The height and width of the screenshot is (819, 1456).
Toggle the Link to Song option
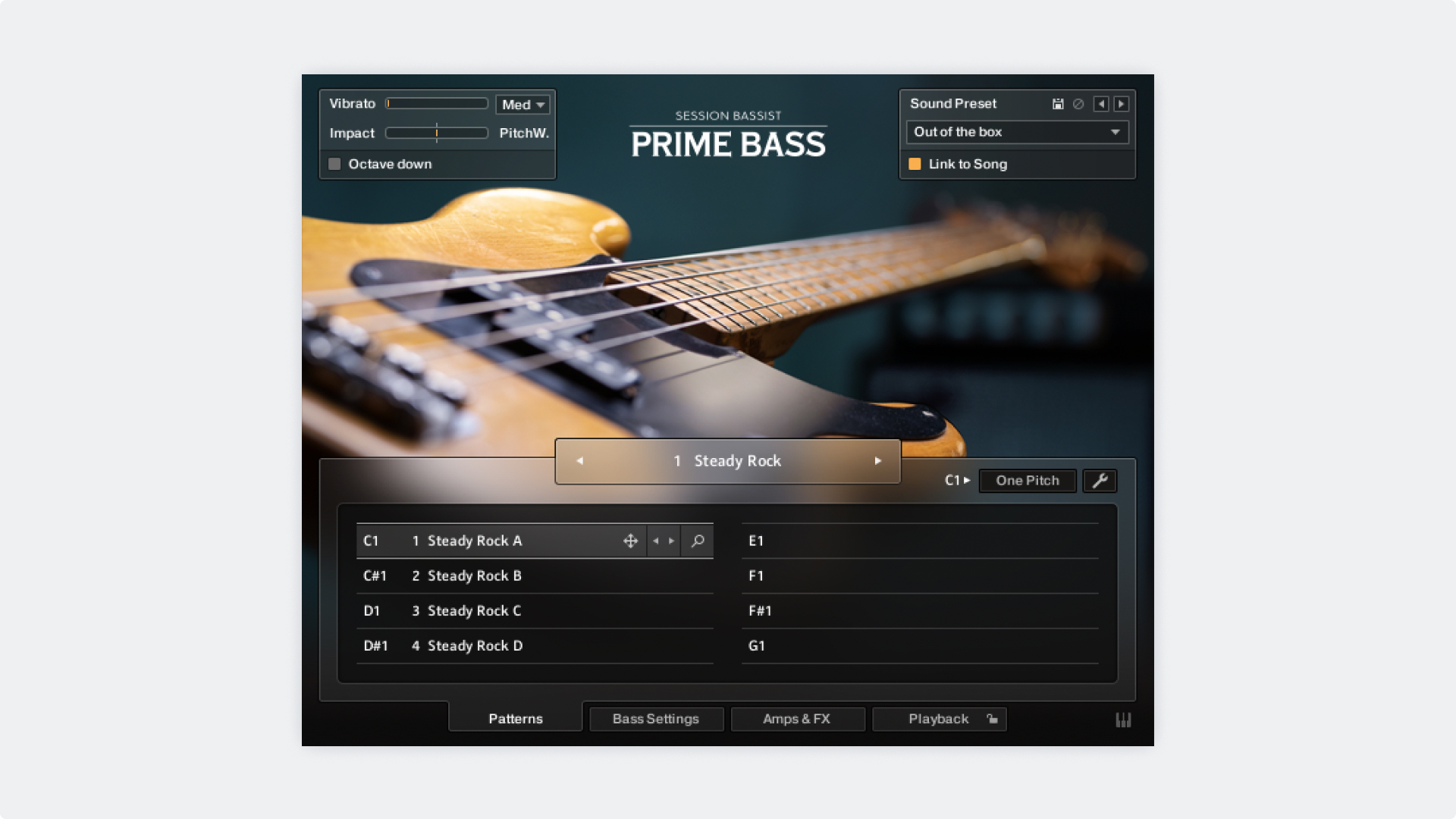click(915, 164)
